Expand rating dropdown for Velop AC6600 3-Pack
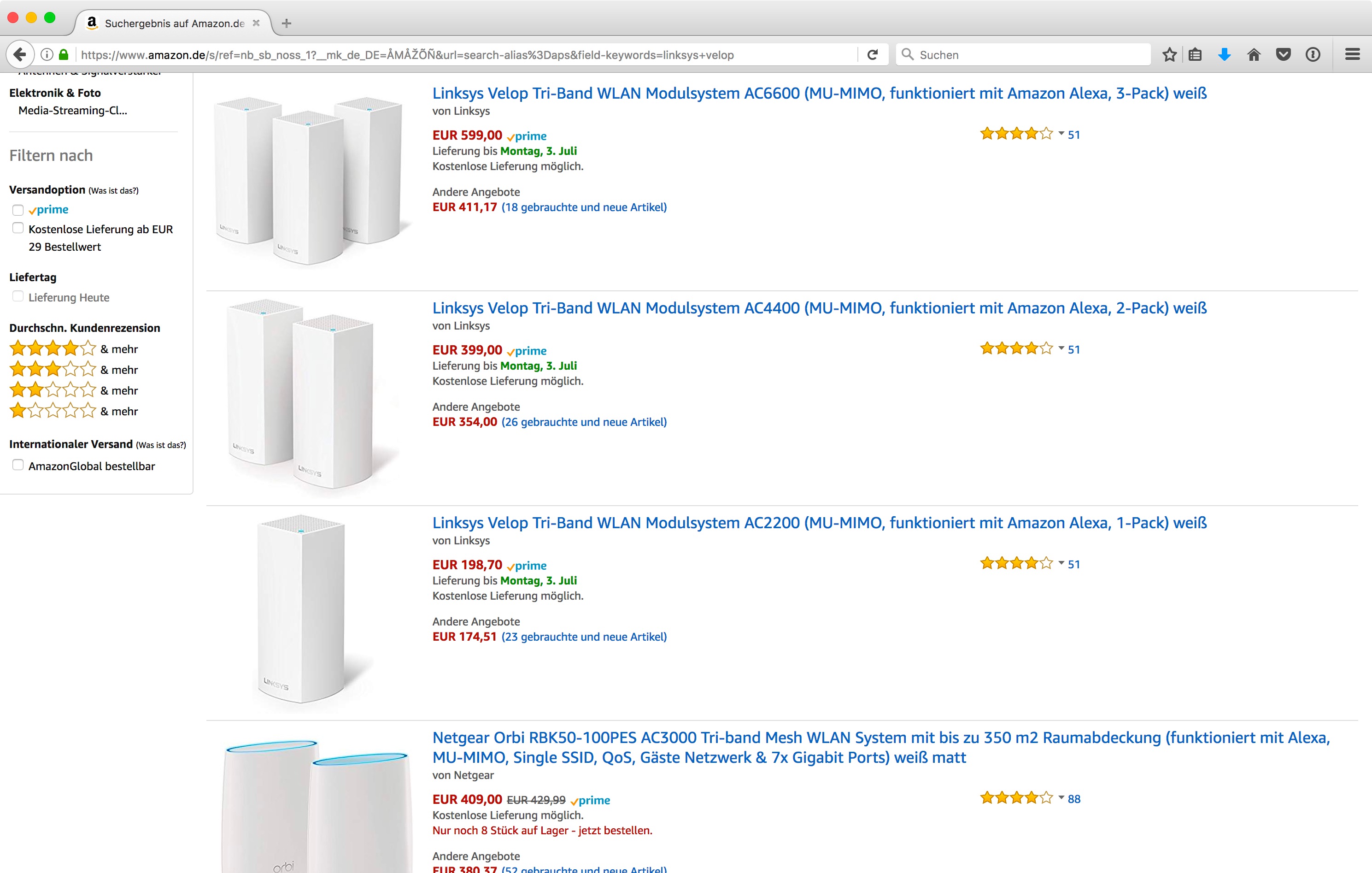The width and height of the screenshot is (1372, 873). tap(1061, 134)
